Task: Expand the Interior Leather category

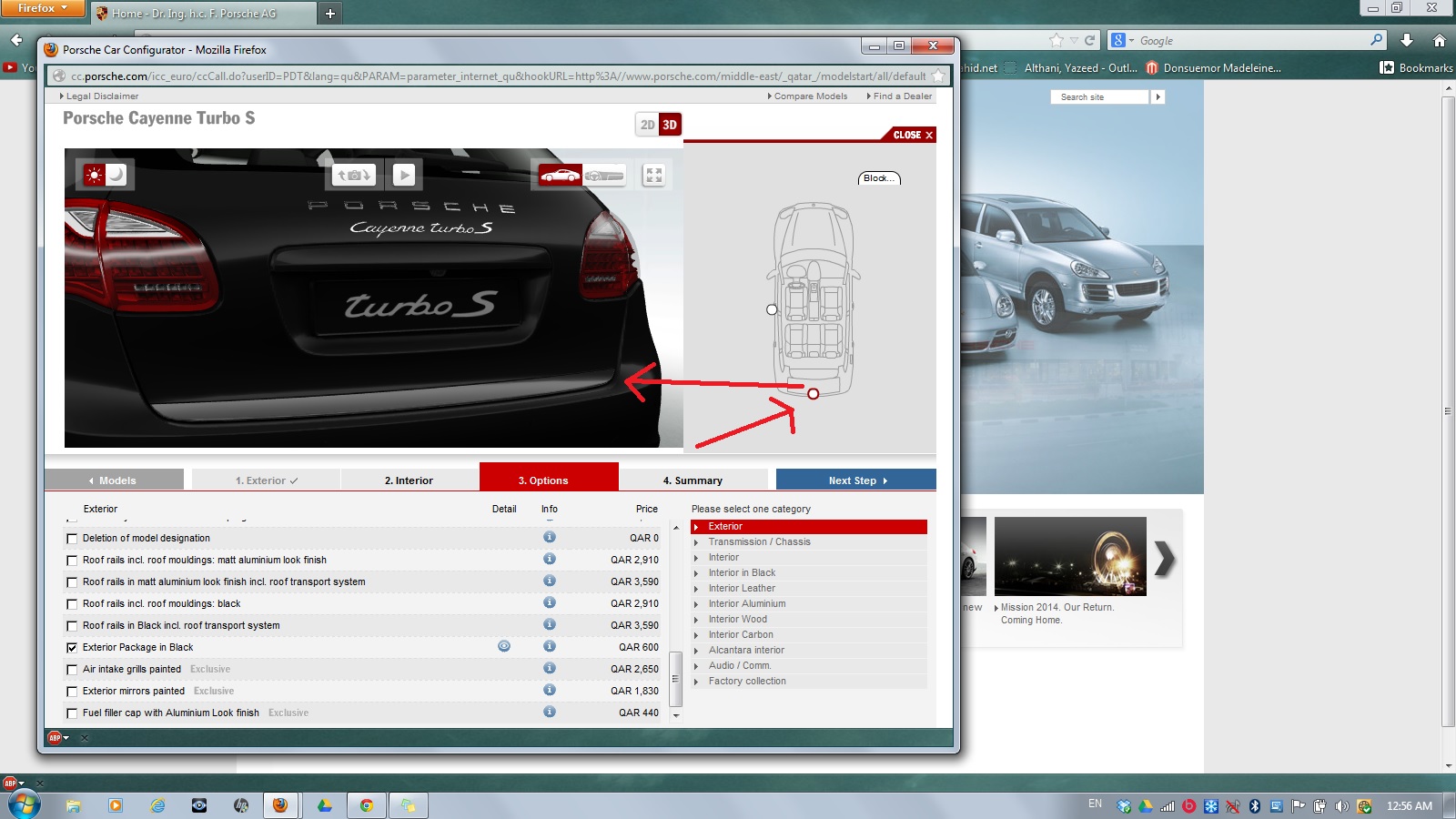Action: [742, 588]
